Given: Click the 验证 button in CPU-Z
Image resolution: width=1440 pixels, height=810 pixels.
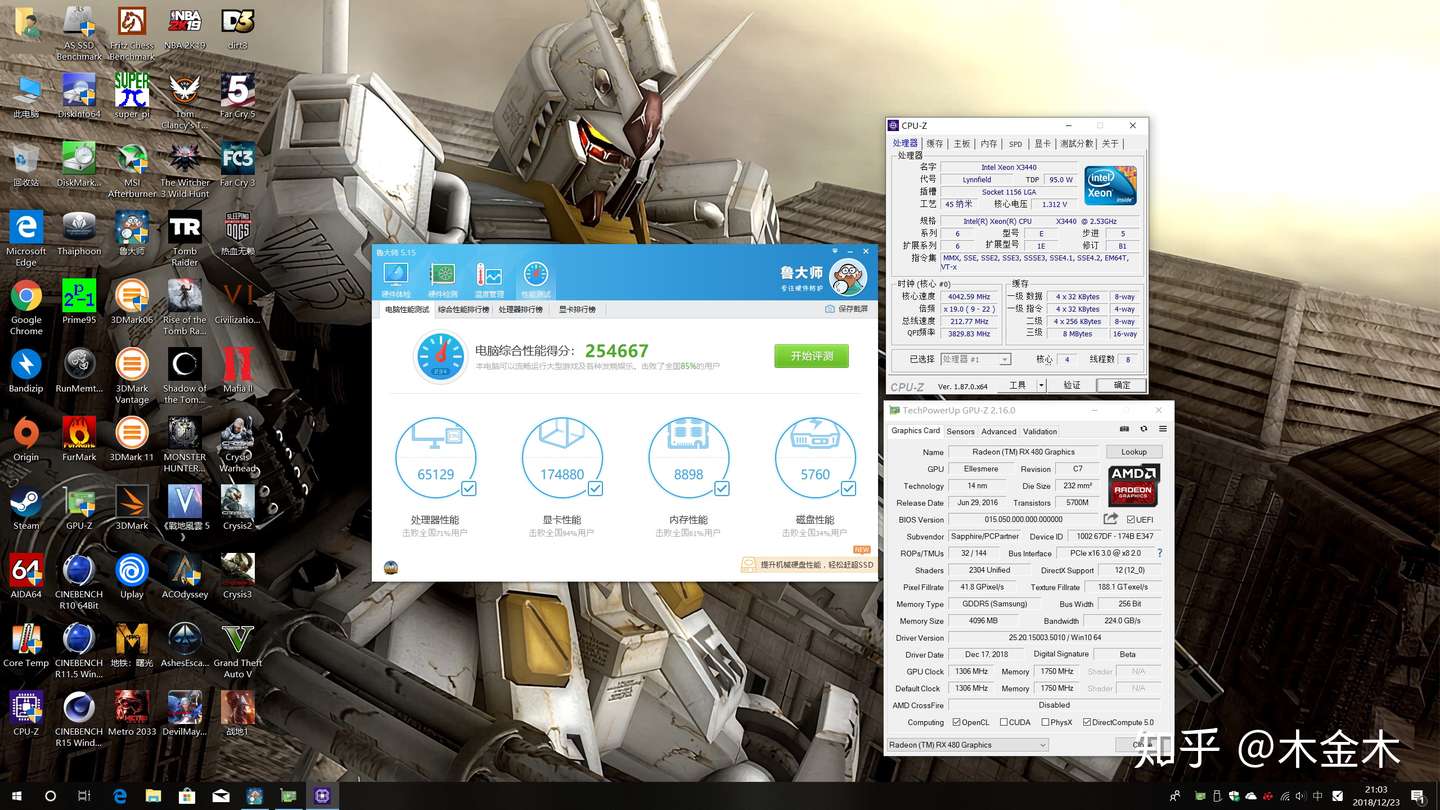Looking at the screenshot, I should click(x=1072, y=385).
